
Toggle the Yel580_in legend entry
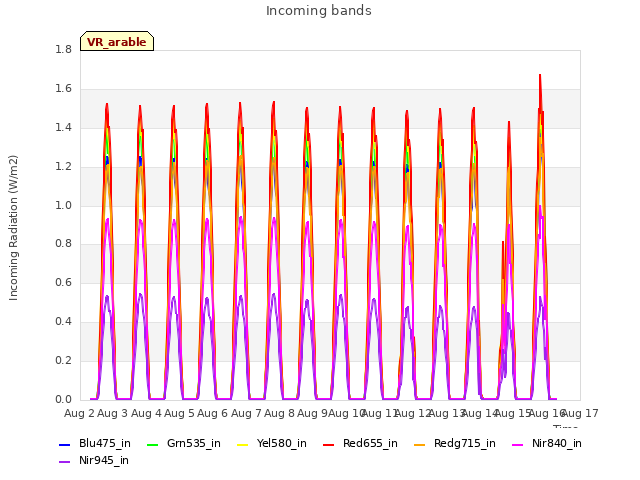[x=271, y=443]
